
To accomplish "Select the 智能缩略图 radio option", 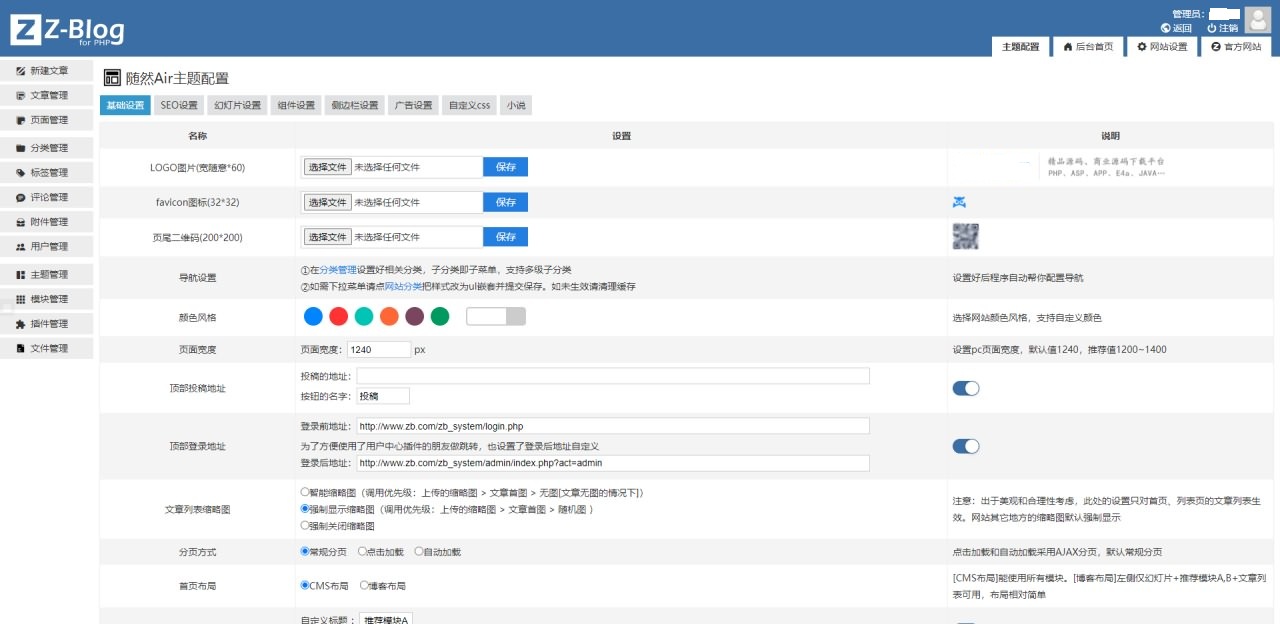I will point(305,492).
